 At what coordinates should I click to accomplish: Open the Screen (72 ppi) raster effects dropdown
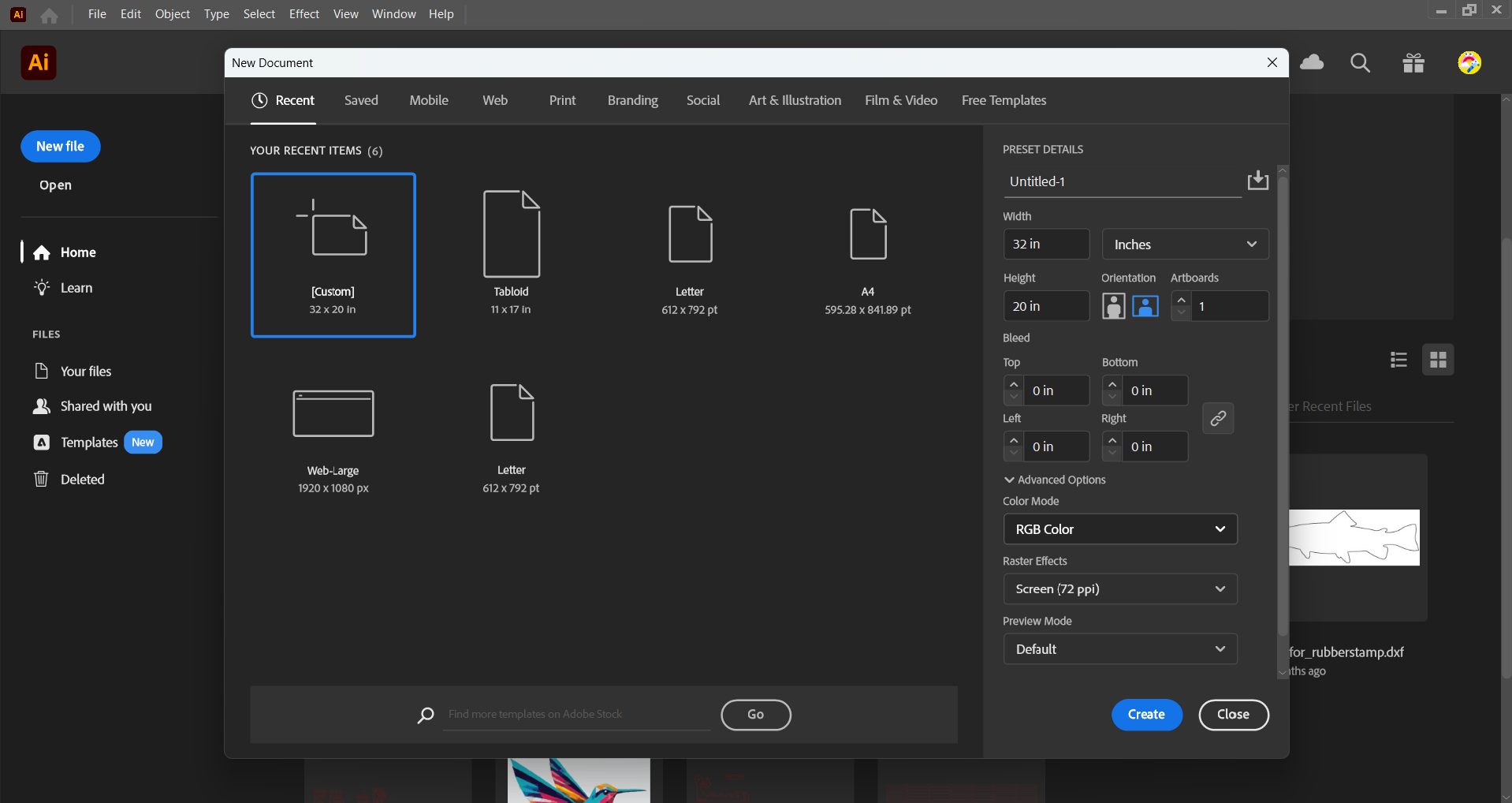pyautogui.click(x=1120, y=589)
